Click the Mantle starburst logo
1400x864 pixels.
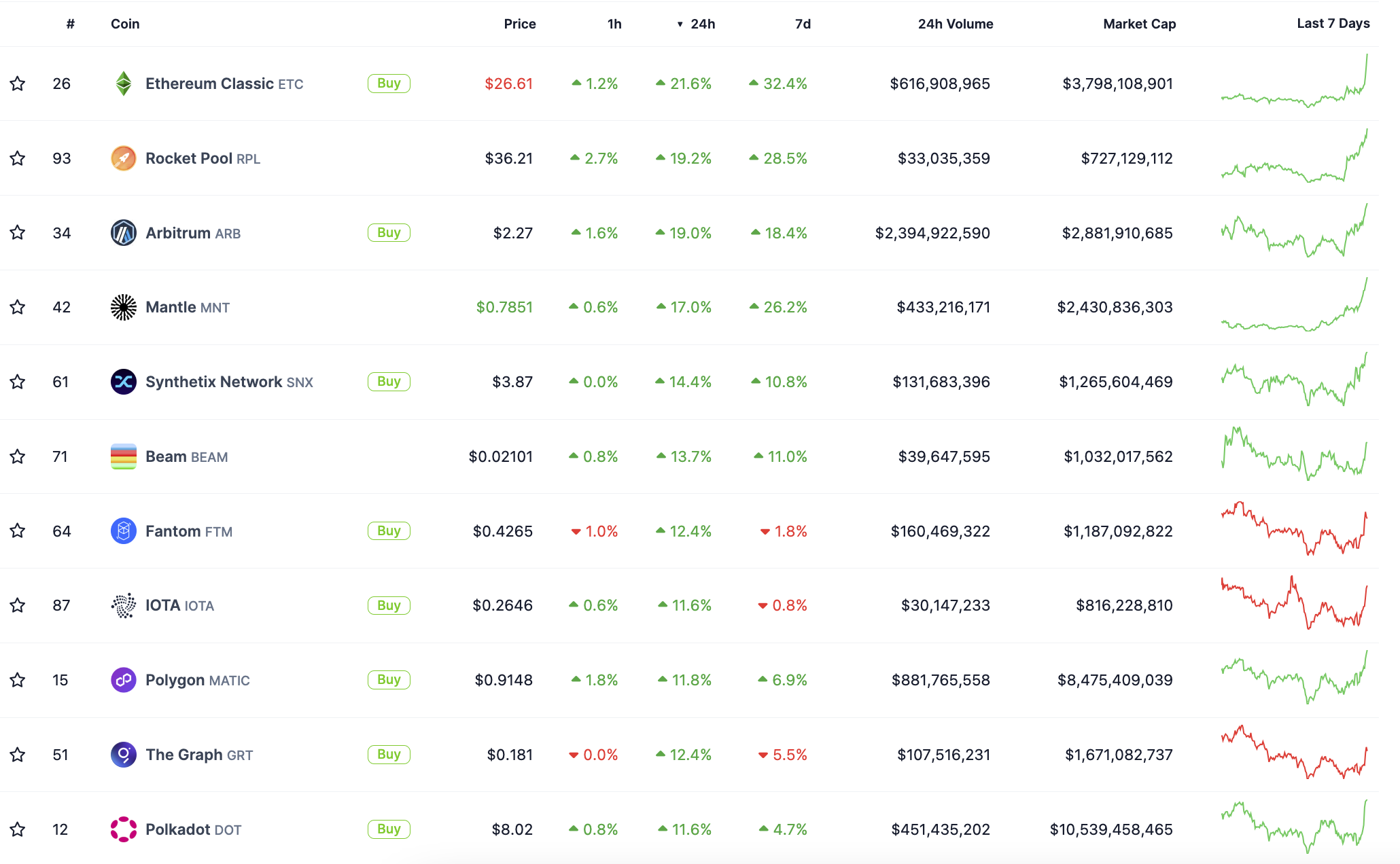point(123,307)
